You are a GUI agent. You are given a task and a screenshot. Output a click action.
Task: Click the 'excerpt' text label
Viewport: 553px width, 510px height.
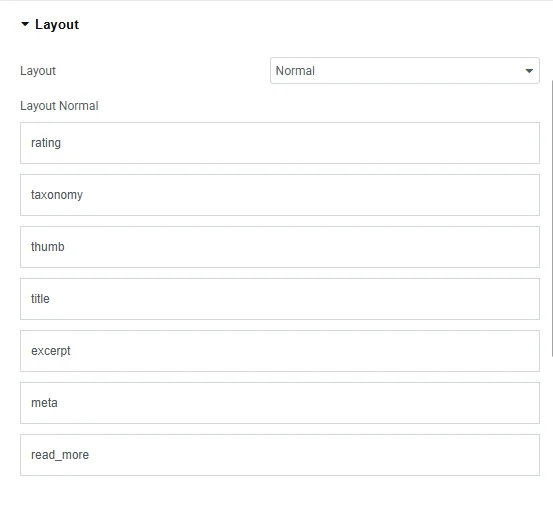click(51, 351)
